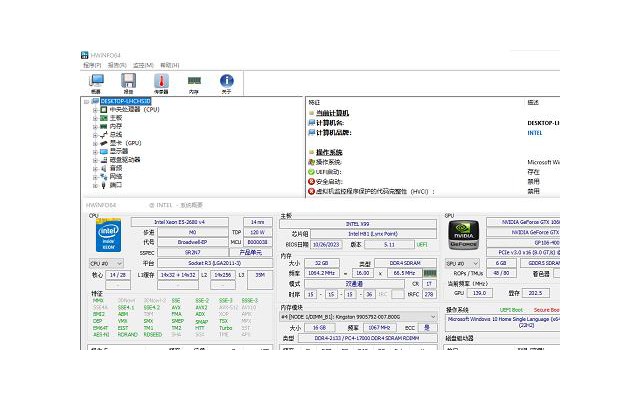Expand the 中央处理器 (CPU) tree node

[x=95, y=110]
